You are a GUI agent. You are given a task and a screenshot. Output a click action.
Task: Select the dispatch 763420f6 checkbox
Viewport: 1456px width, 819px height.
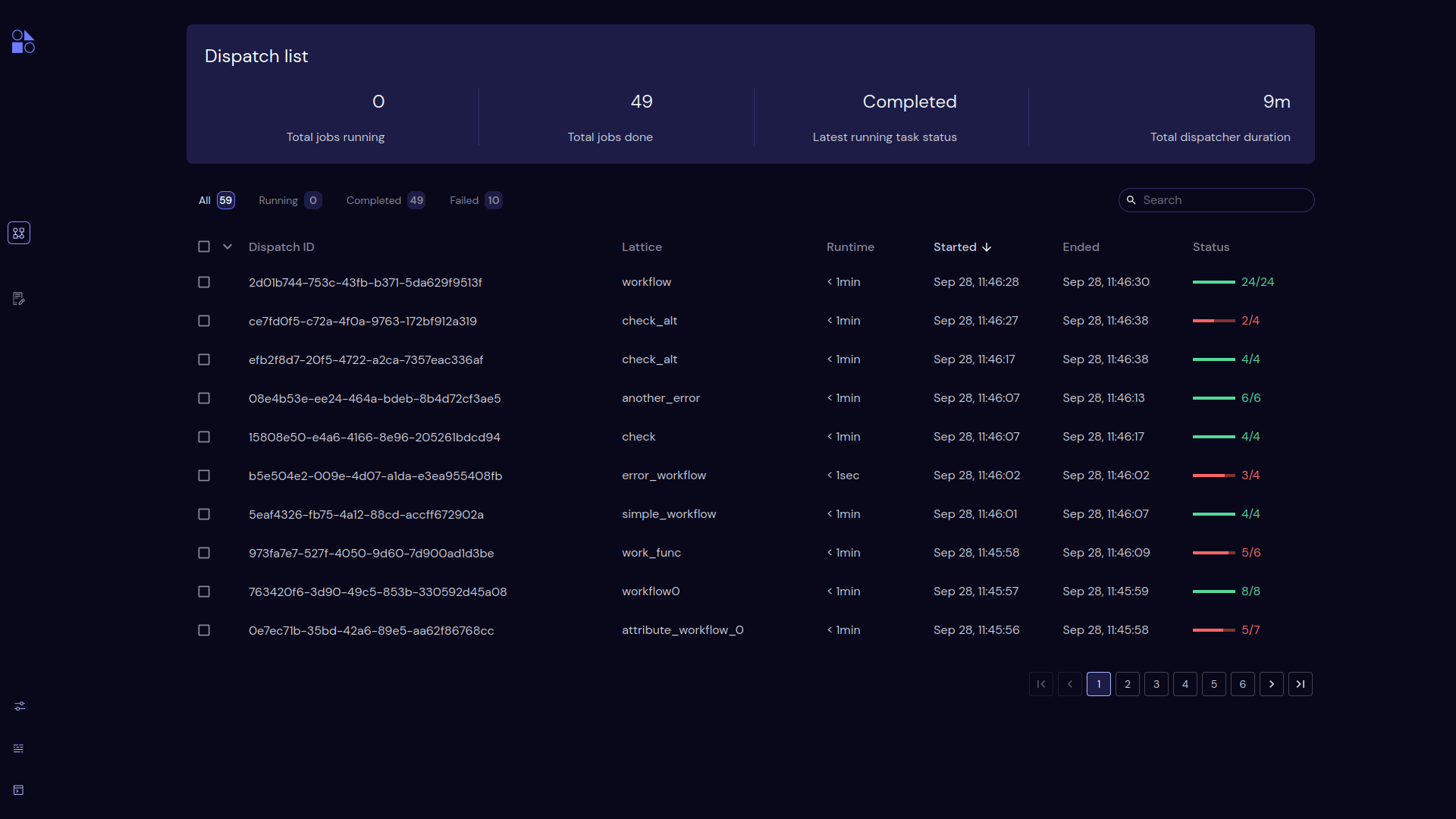204,591
